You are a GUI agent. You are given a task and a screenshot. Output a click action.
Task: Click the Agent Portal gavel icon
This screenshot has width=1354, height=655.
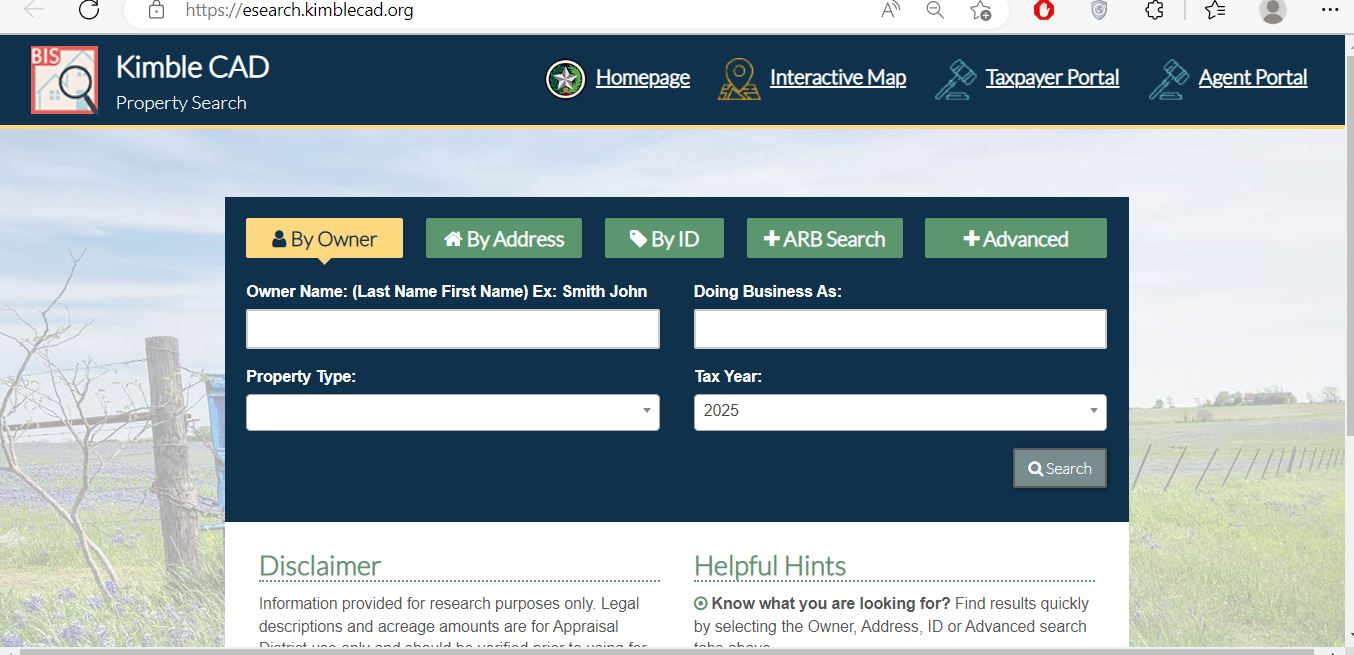(x=1168, y=79)
